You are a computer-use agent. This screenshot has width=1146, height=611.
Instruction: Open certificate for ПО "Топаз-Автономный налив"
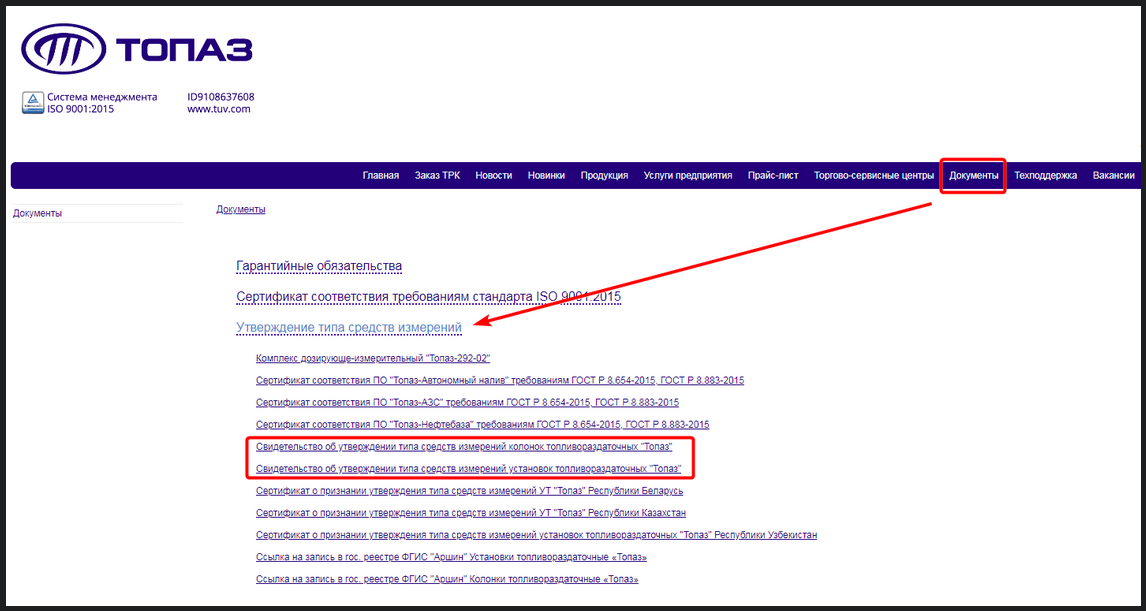click(x=501, y=380)
